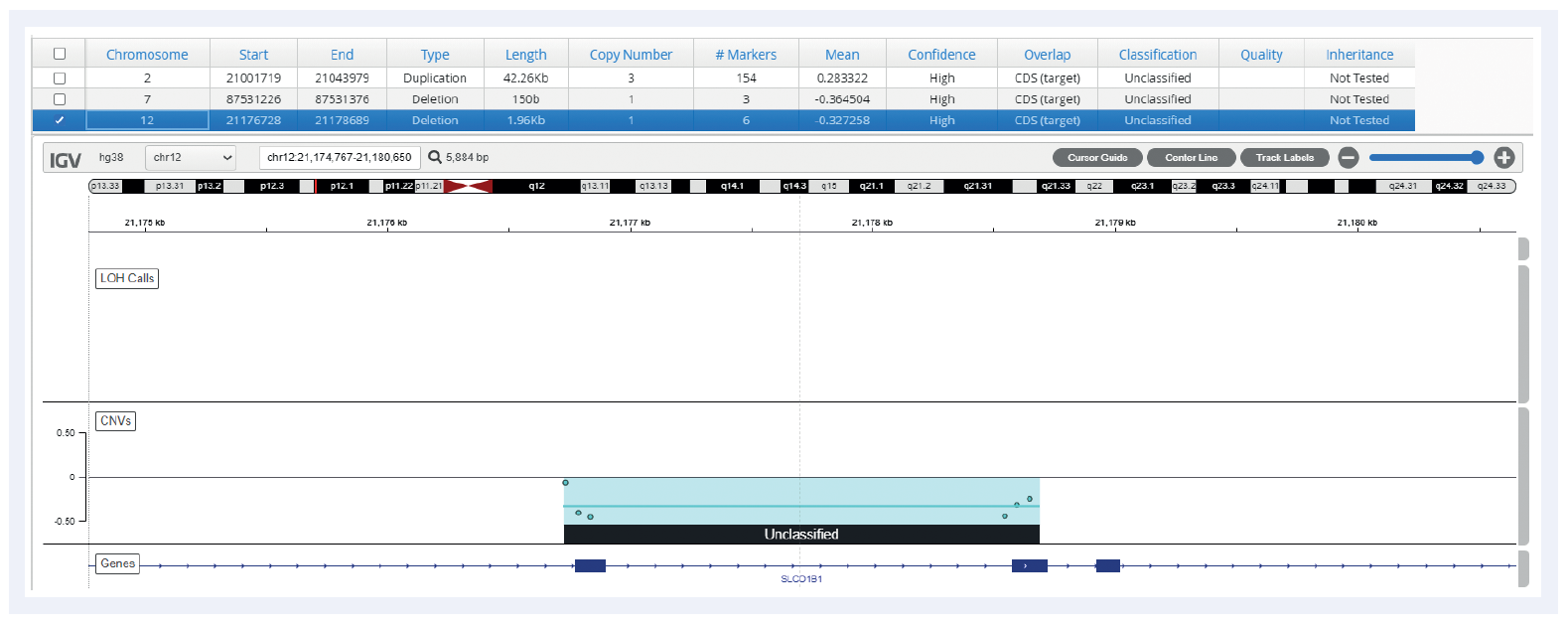Select the Duplication cell in row 2
The width and height of the screenshot is (1568, 625).
tap(435, 78)
